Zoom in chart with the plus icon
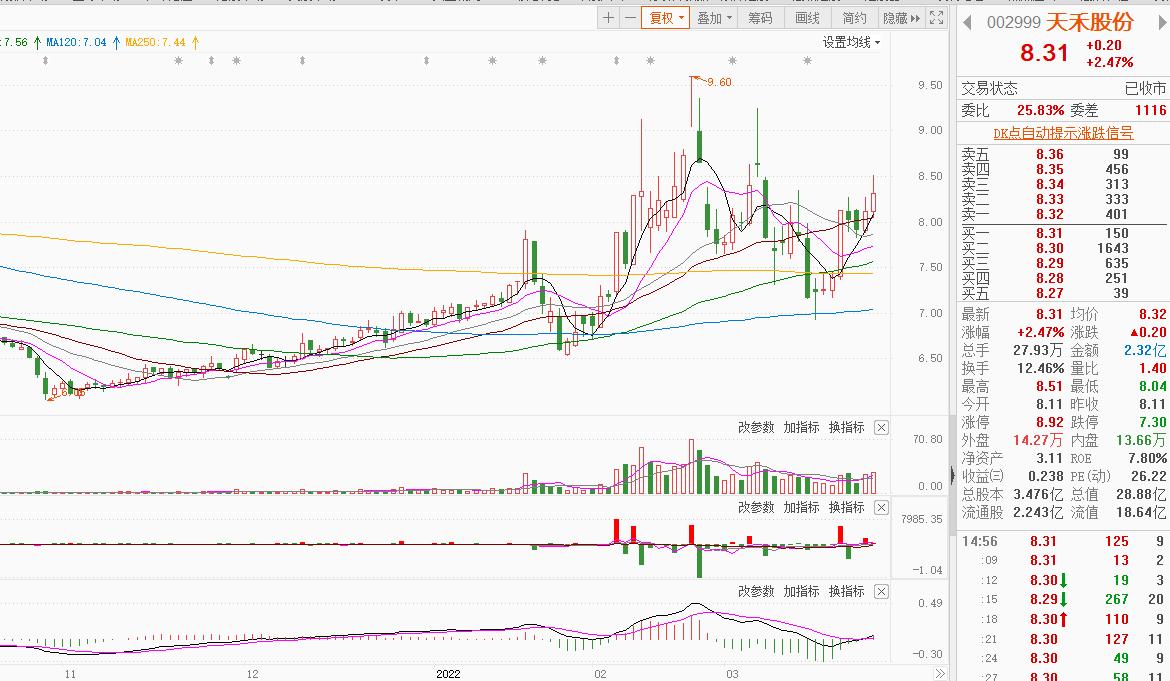Viewport: 1170px width, 681px height. coord(609,18)
